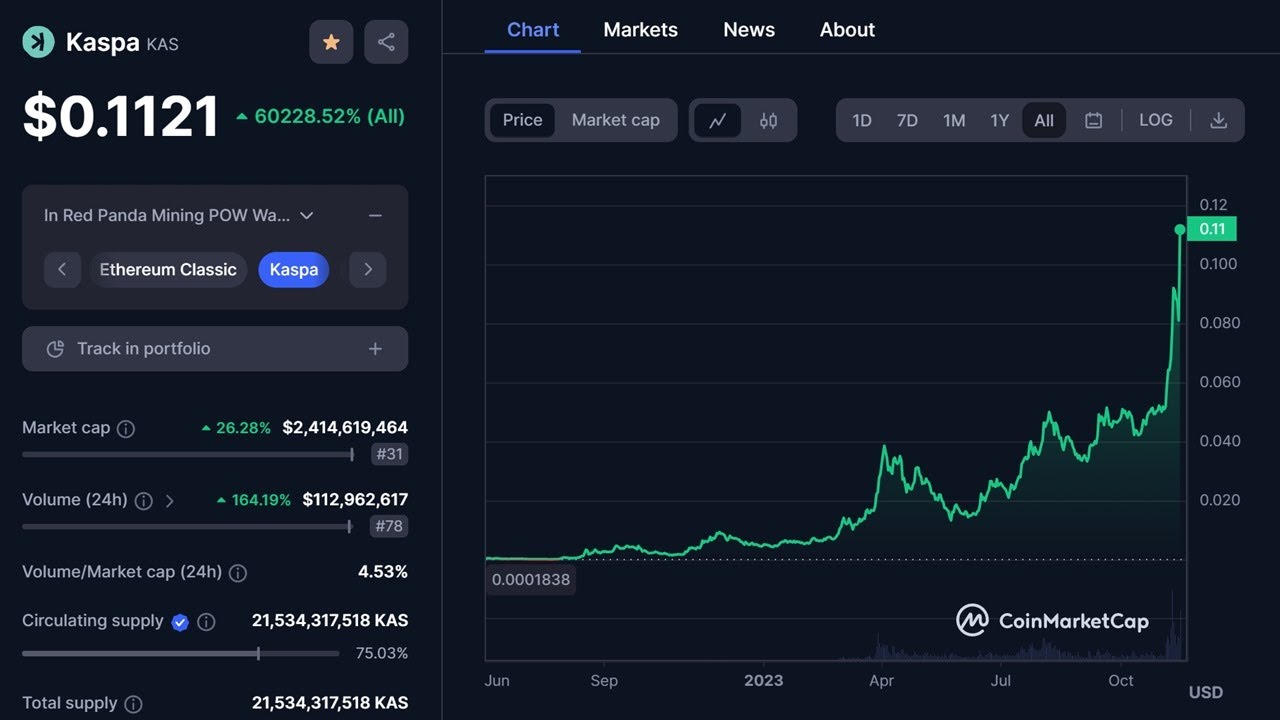Collapse the watchlist panel with minus
The width and height of the screenshot is (1280, 720).
(375, 215)
